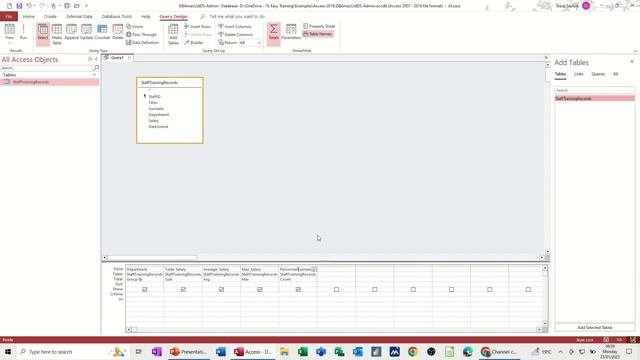Close the Query1 document tab
The height and width of the screenshot is (360, 640).
(x=129, y=58)
